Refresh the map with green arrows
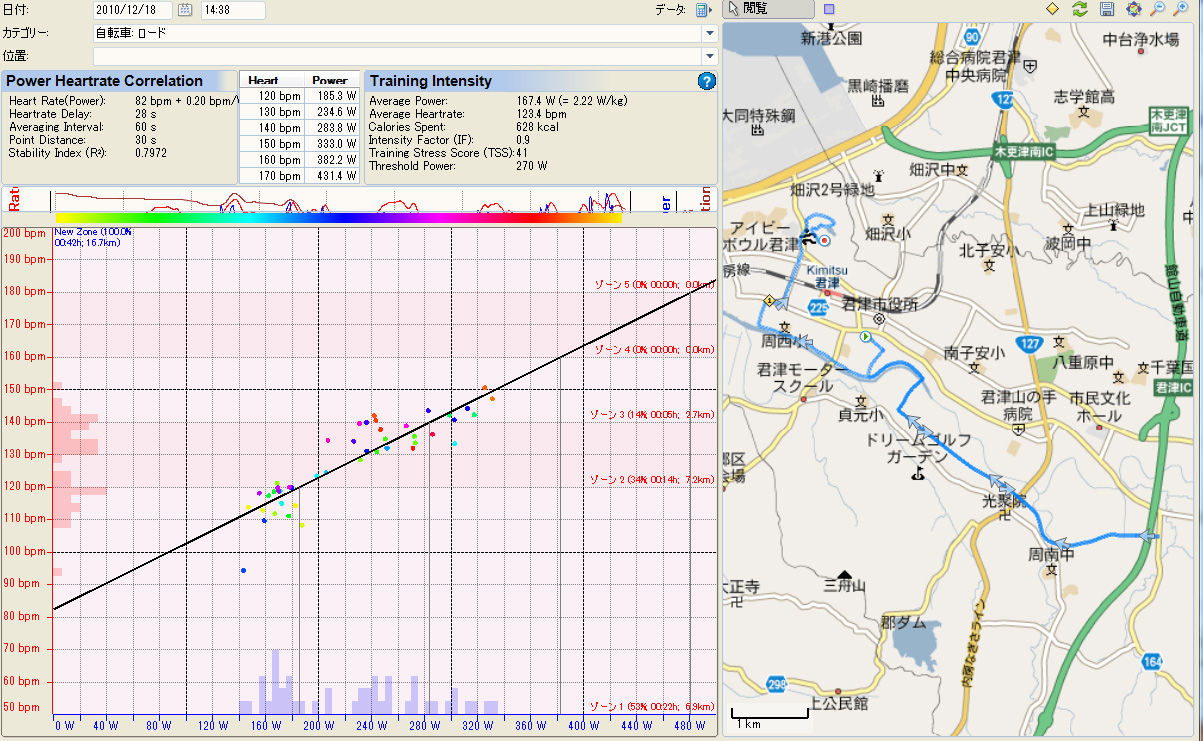 1079,9
